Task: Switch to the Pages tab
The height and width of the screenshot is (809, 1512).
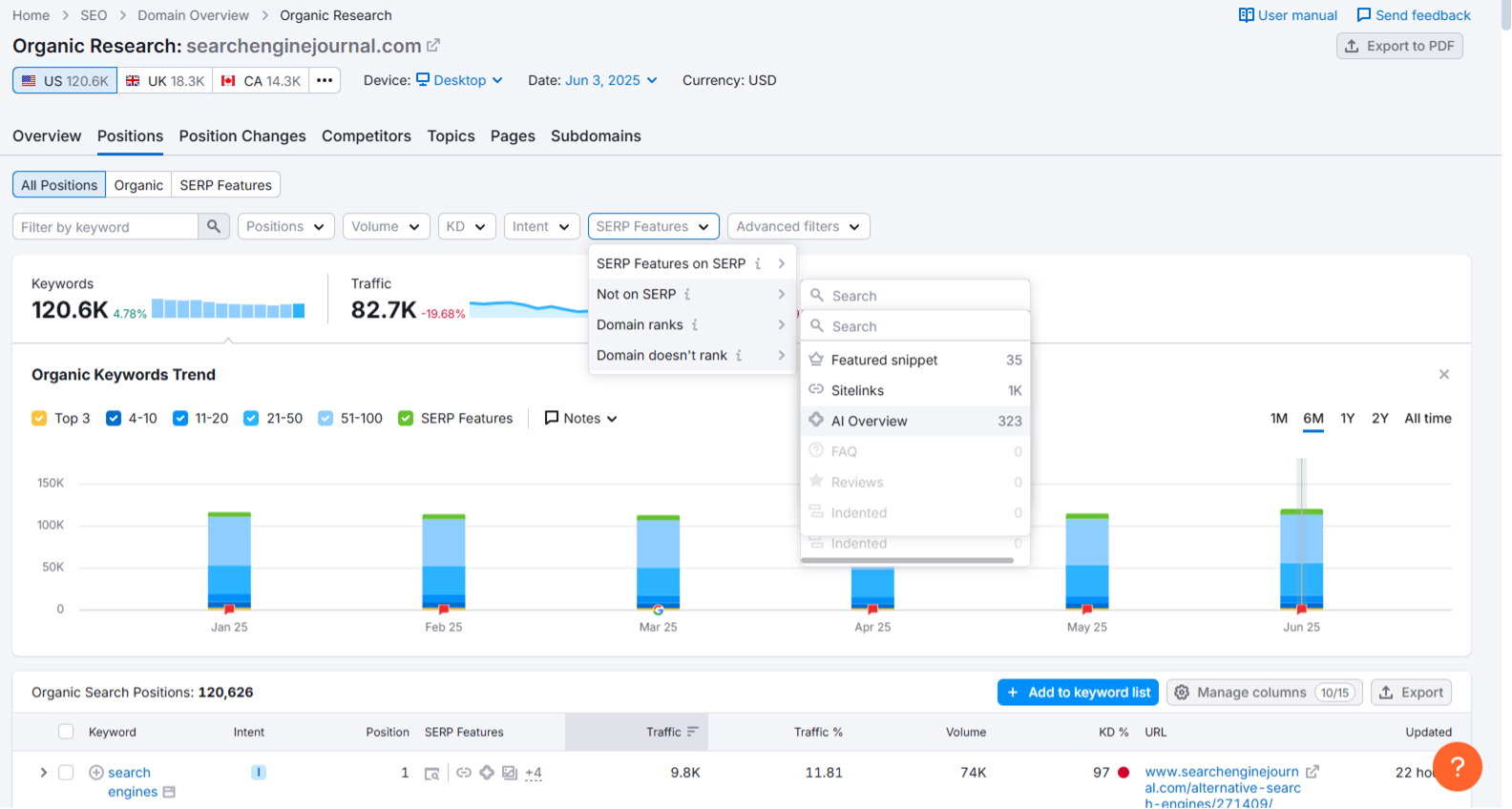Action: [x=513, y=135]
